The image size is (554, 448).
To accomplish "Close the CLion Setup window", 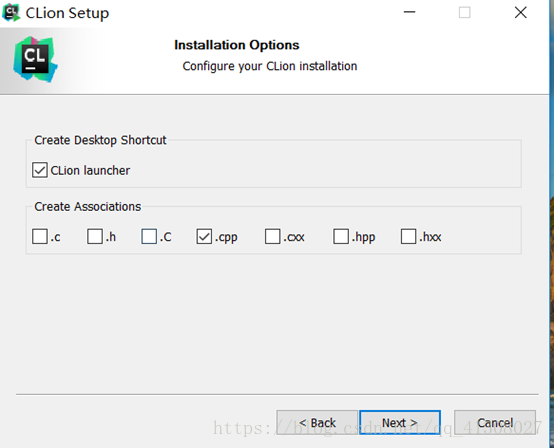I will (520, 12).
